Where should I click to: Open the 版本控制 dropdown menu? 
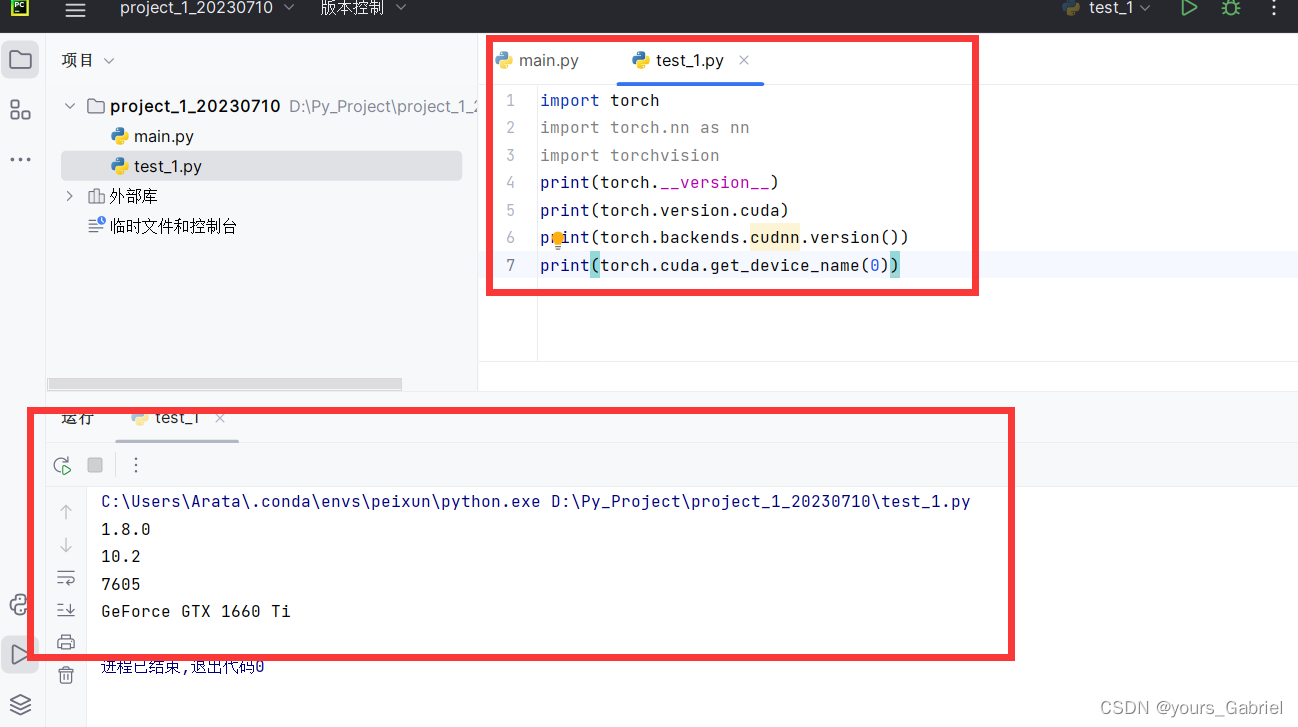click(x=364, y=8)
